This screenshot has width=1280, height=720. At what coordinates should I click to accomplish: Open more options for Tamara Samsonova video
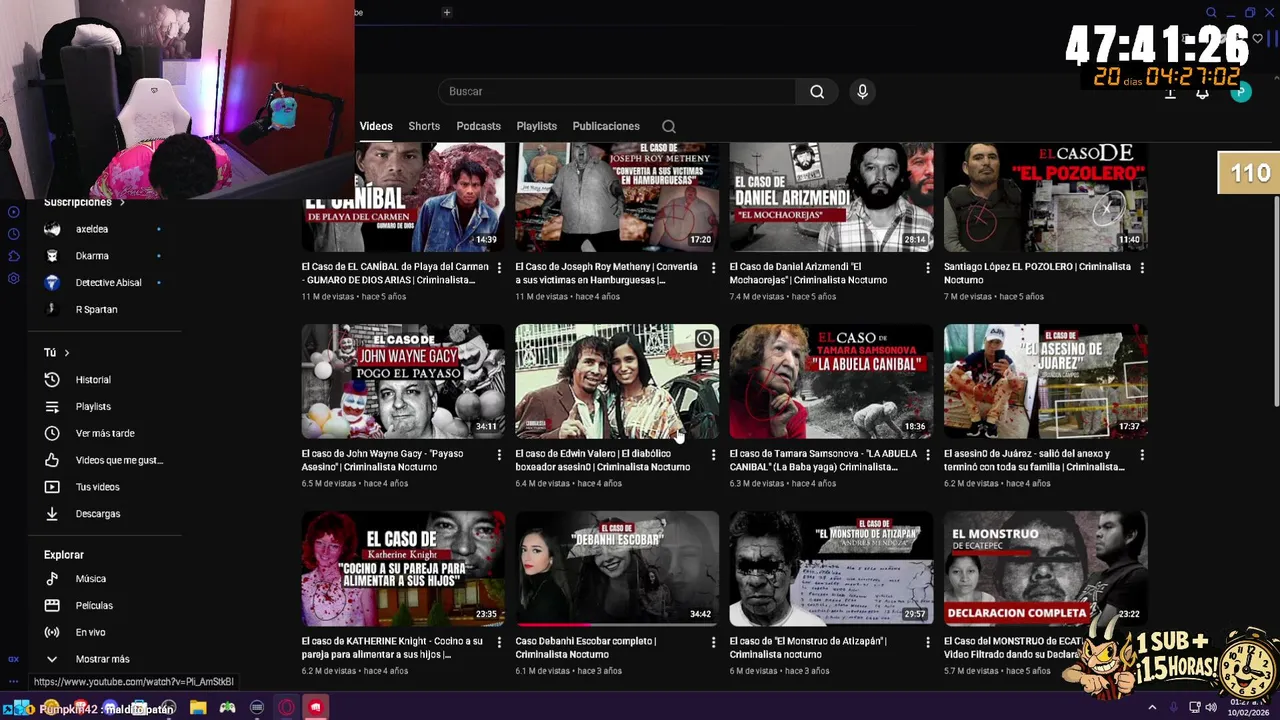tap(927, 455)
